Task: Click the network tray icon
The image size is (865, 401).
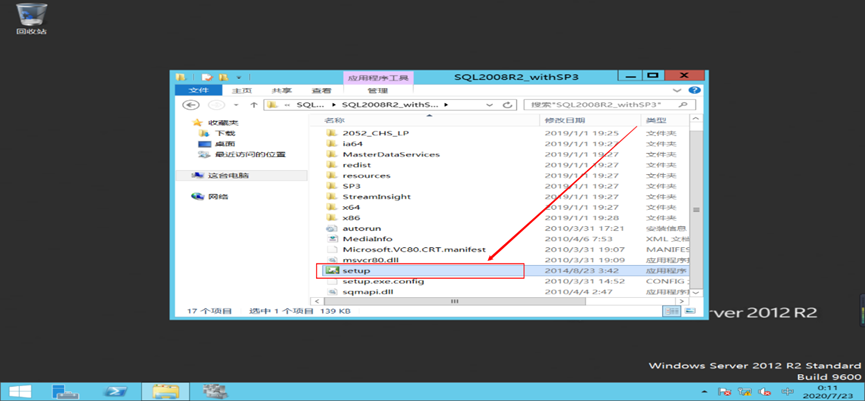Action: 745,392
